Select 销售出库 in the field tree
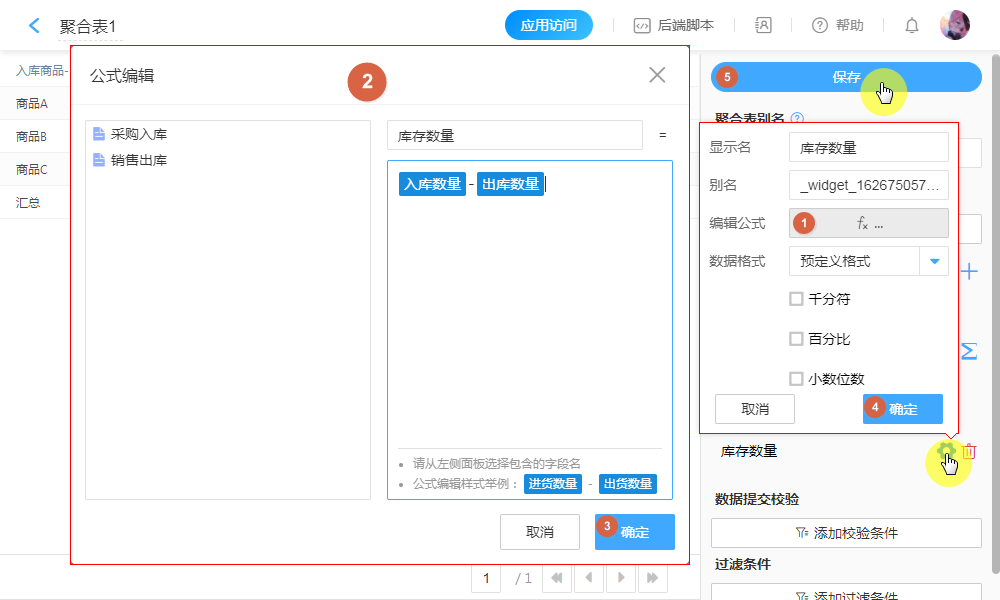 (138, 160)
